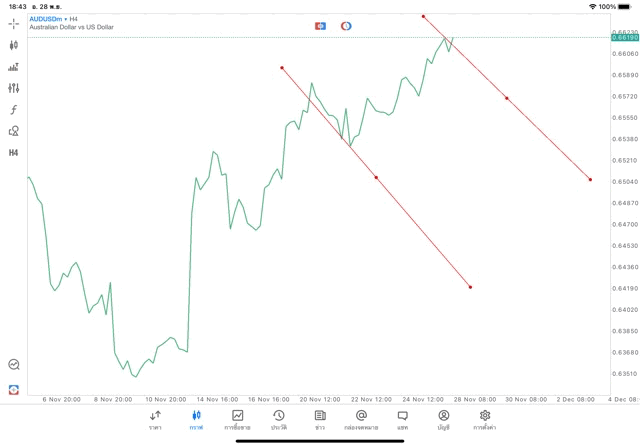This screenshot has height=447, width=640.
Task: Open the H4 timeframe selector in sidebar
Action: [x=14, y=152]
